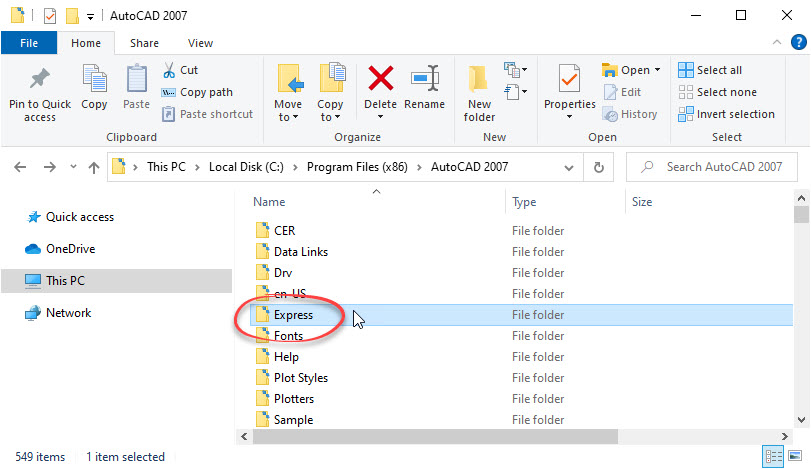Open the File menu tab
This screenshot has height=469, width=811.
click(29, 43)
